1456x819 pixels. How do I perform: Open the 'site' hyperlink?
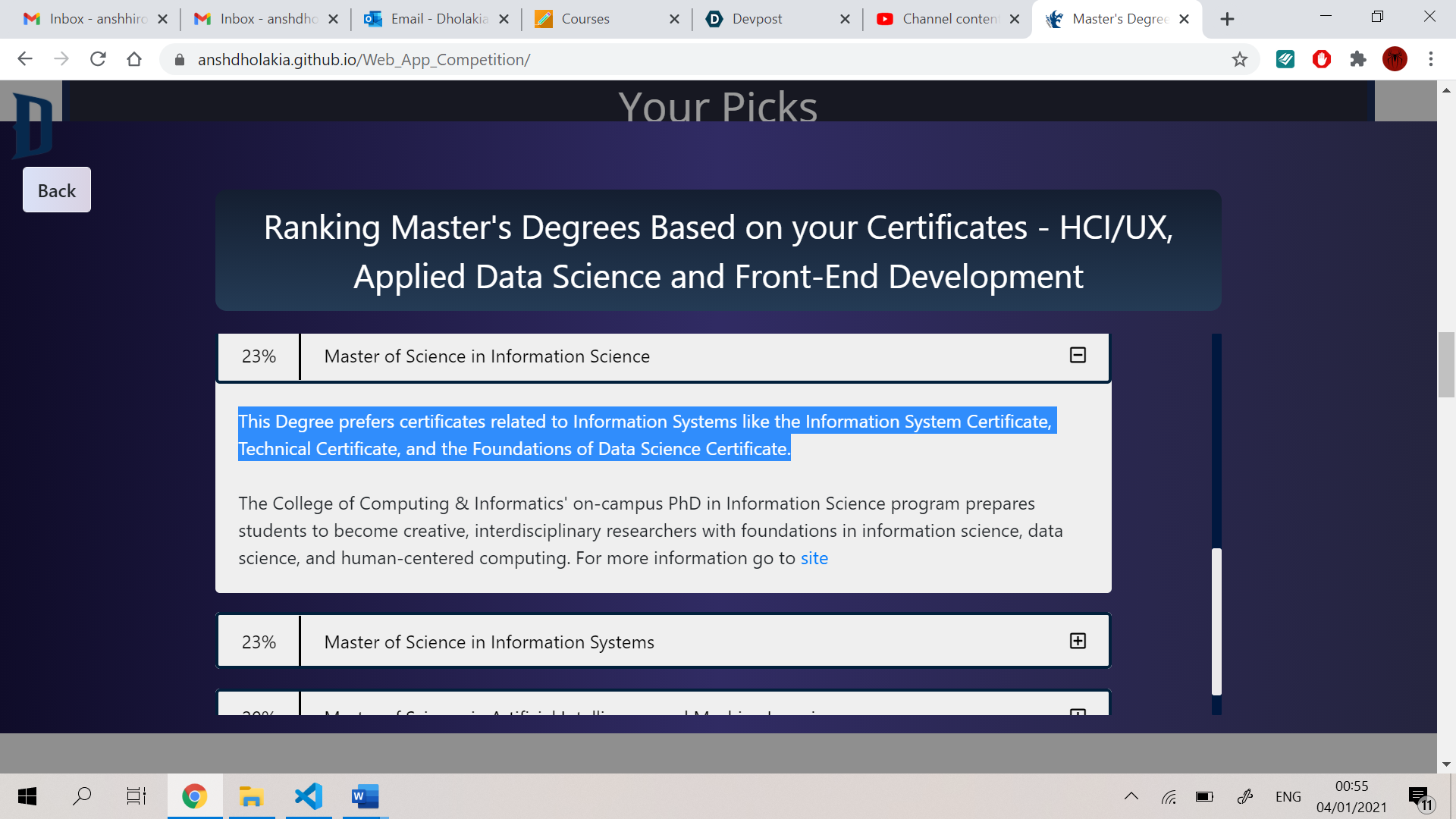[x=814, y=558]
